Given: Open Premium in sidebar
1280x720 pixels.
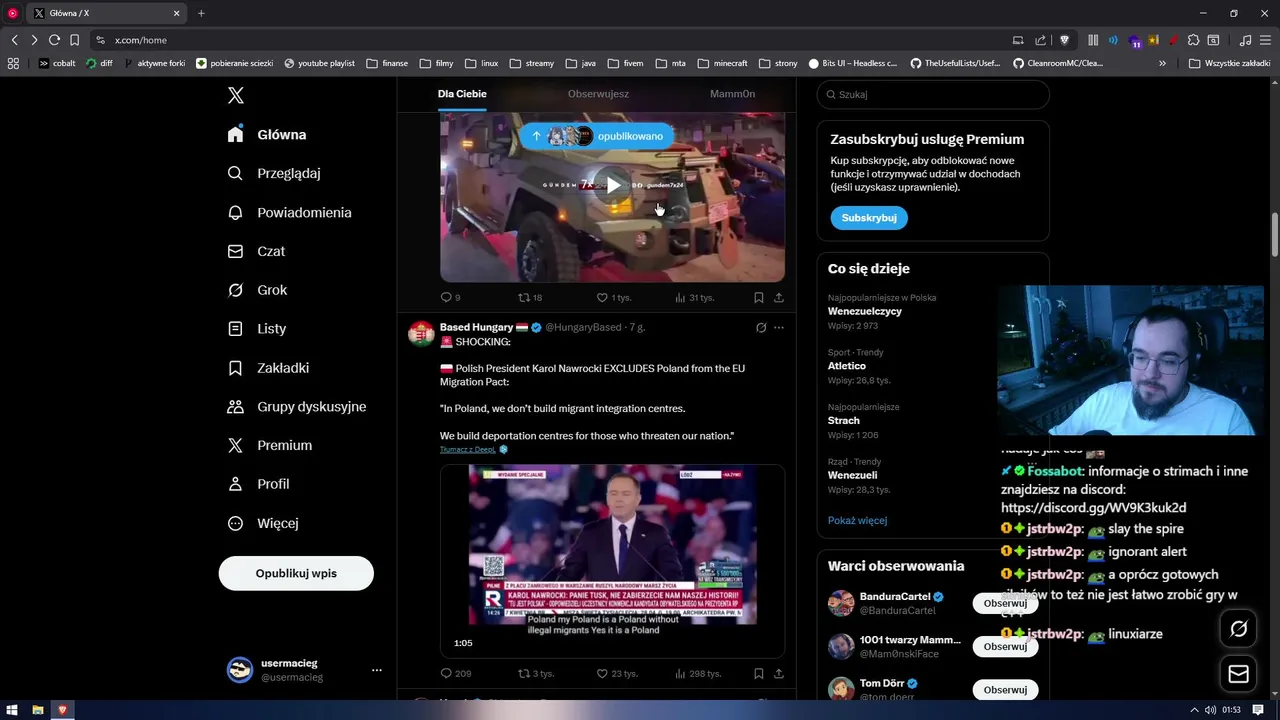Looking at the screenshot, I should [270, 445].
